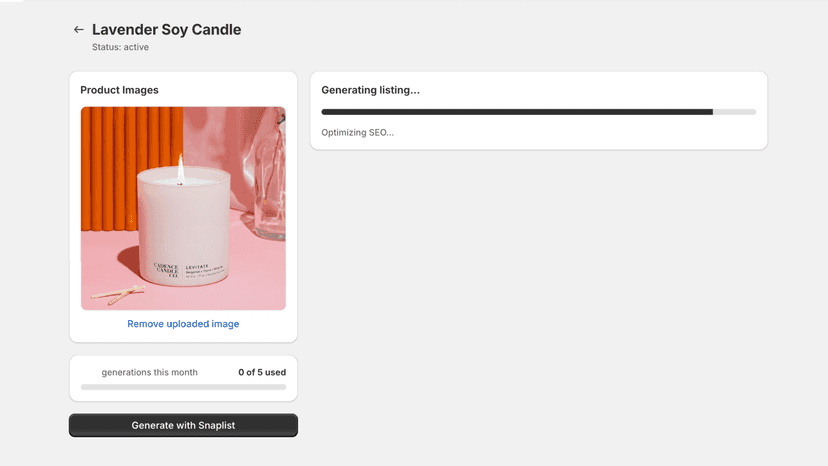Click the Lavender Soy Candle page title
Image resolution: width=828 pixels, height=466 pixels.
(166, 30)
